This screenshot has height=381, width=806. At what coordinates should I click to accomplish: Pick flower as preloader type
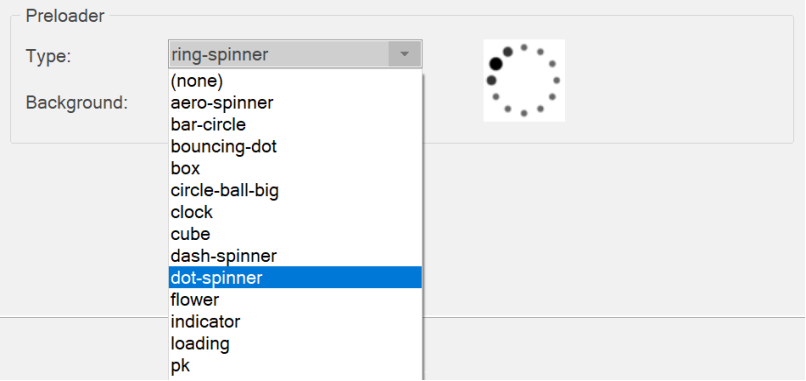pyautogui.click(x=295, y=300)
